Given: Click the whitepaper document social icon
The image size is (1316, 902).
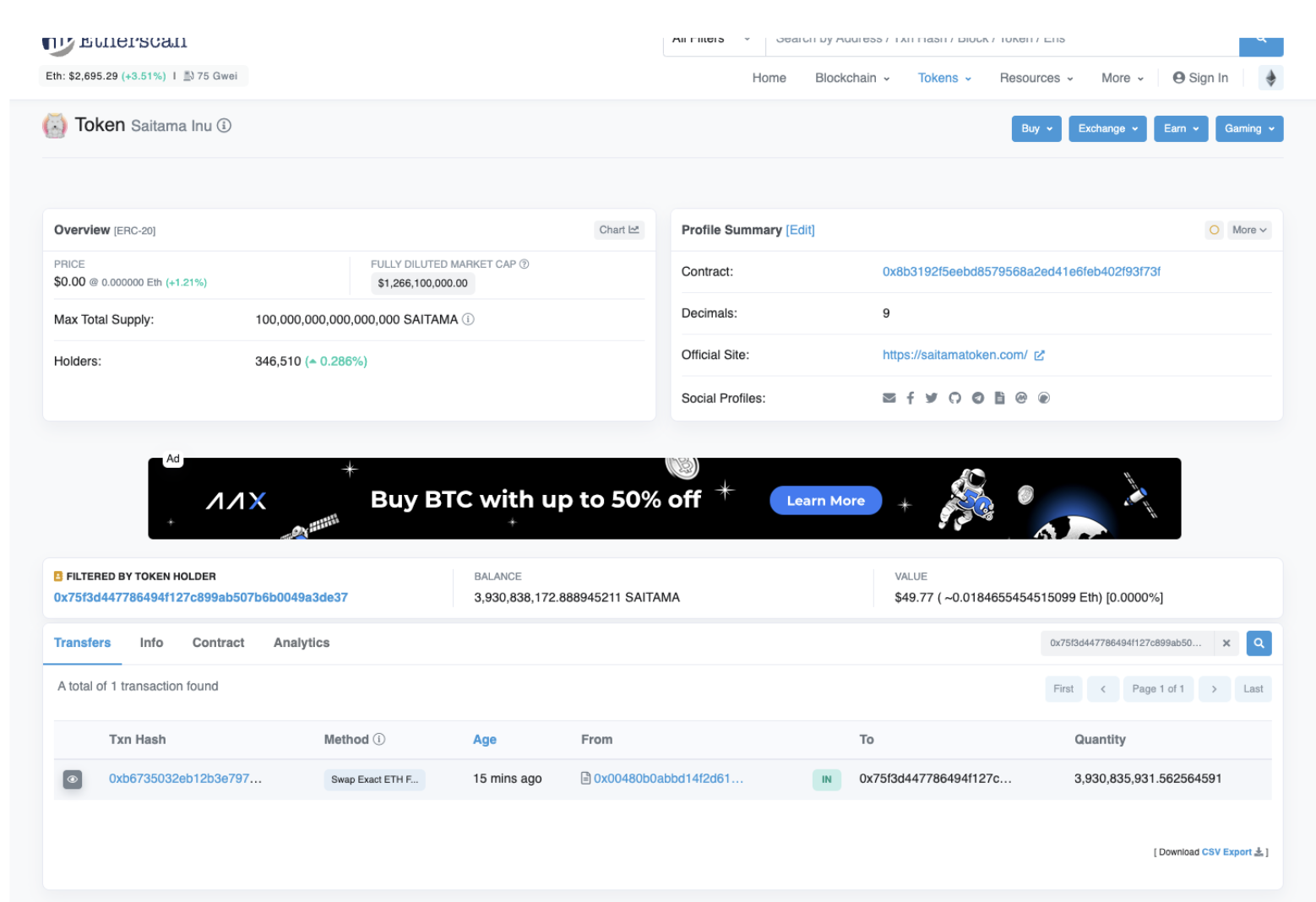Looking at the screenshot, I should point(999,398).
